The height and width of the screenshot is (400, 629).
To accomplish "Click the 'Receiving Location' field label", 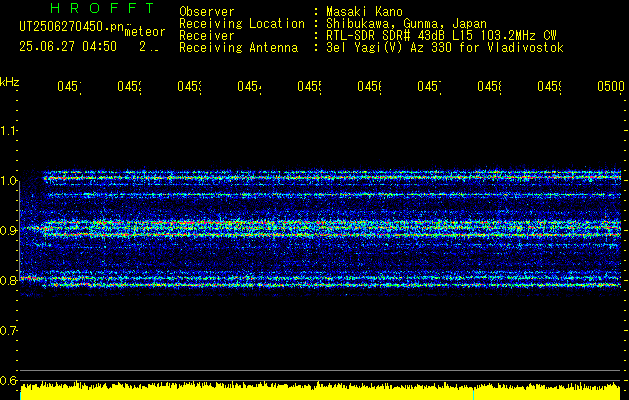I will 242,24.
